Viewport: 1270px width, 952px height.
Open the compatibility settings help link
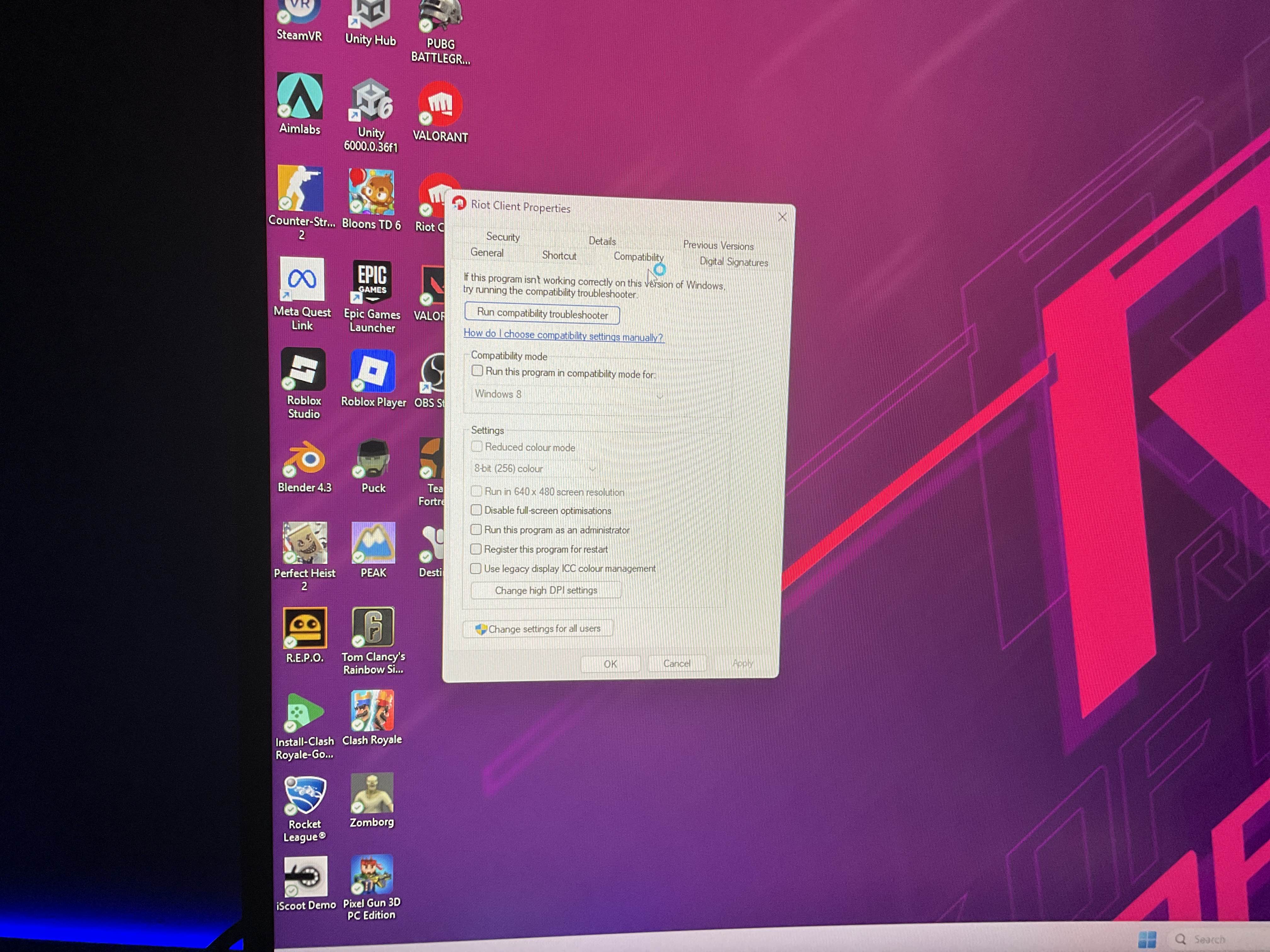point(563,336)
